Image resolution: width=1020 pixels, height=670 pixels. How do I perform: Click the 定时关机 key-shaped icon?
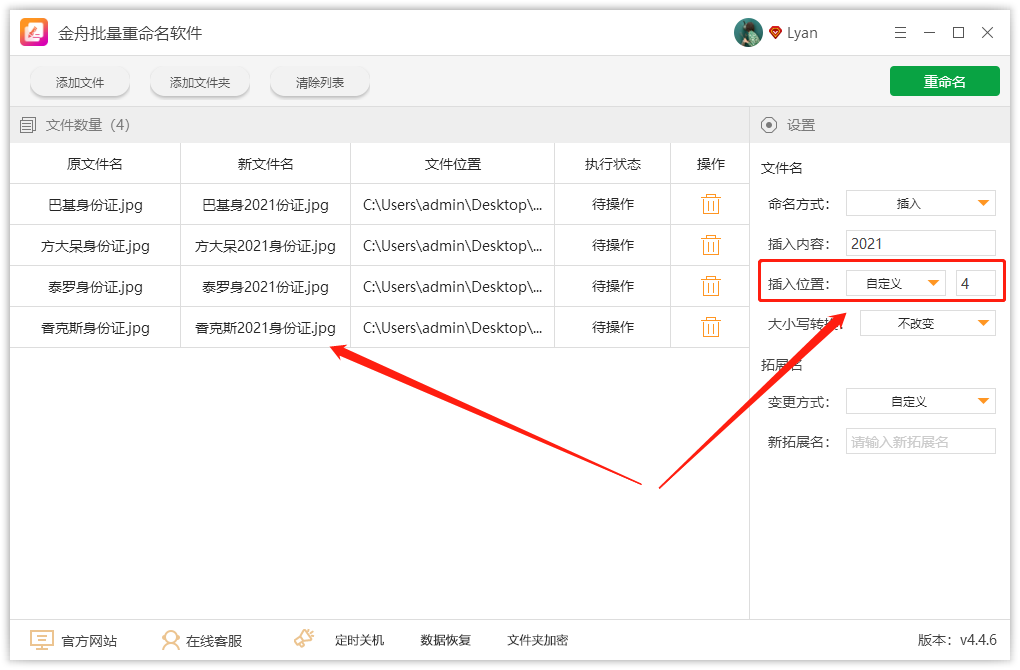(303, 638)
